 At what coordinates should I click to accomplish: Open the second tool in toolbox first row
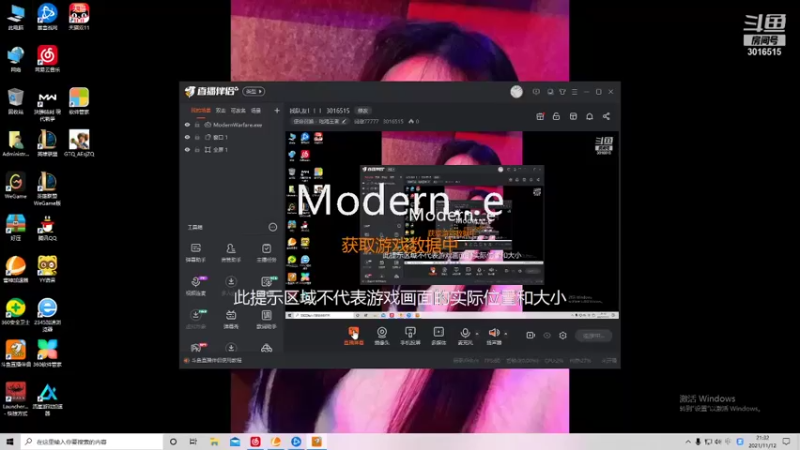[x=231, y=253]
